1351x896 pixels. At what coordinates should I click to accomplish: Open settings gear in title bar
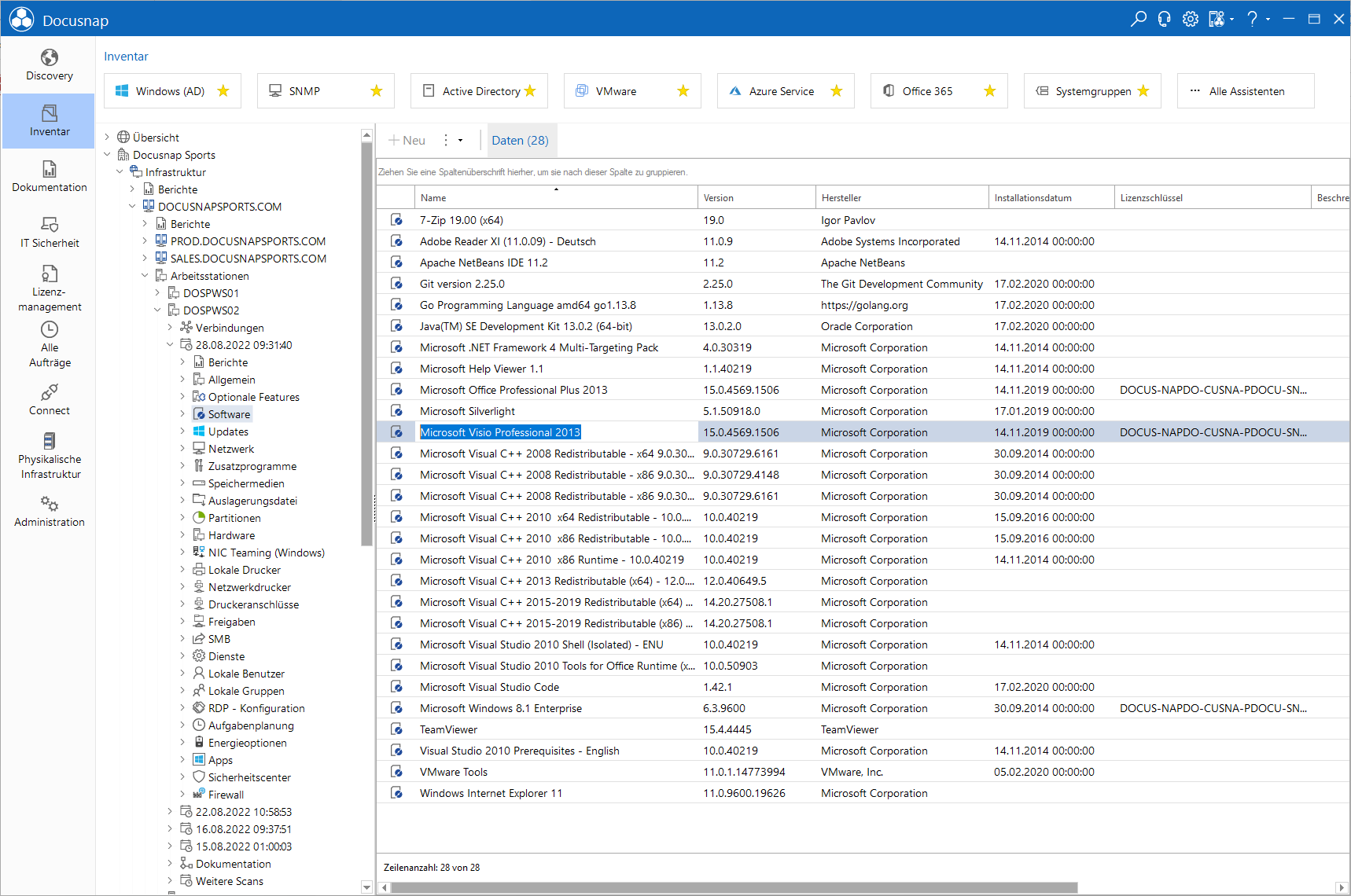tap(1191, 19)
